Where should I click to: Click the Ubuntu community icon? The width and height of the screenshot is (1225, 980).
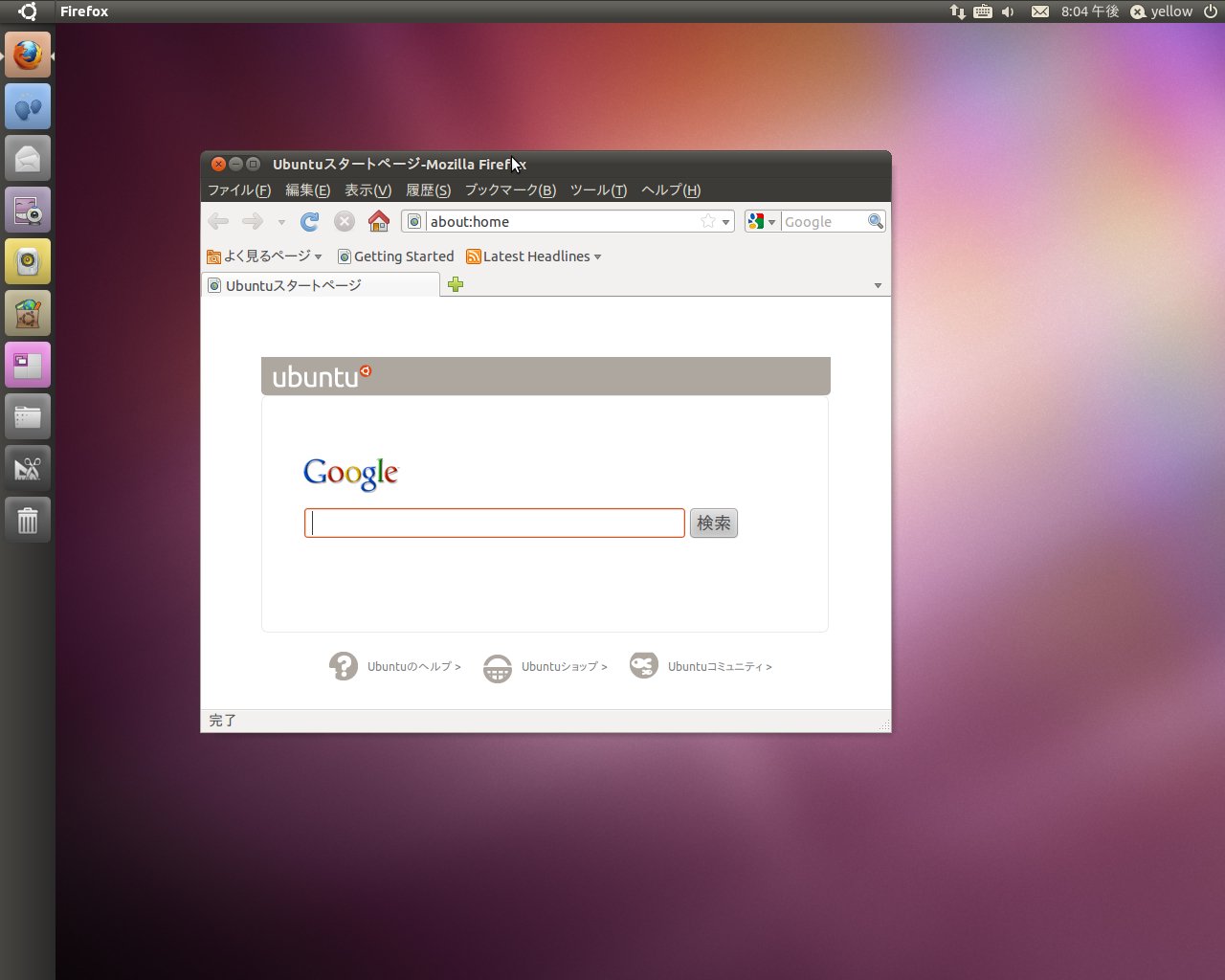click(x=644, y=665)
